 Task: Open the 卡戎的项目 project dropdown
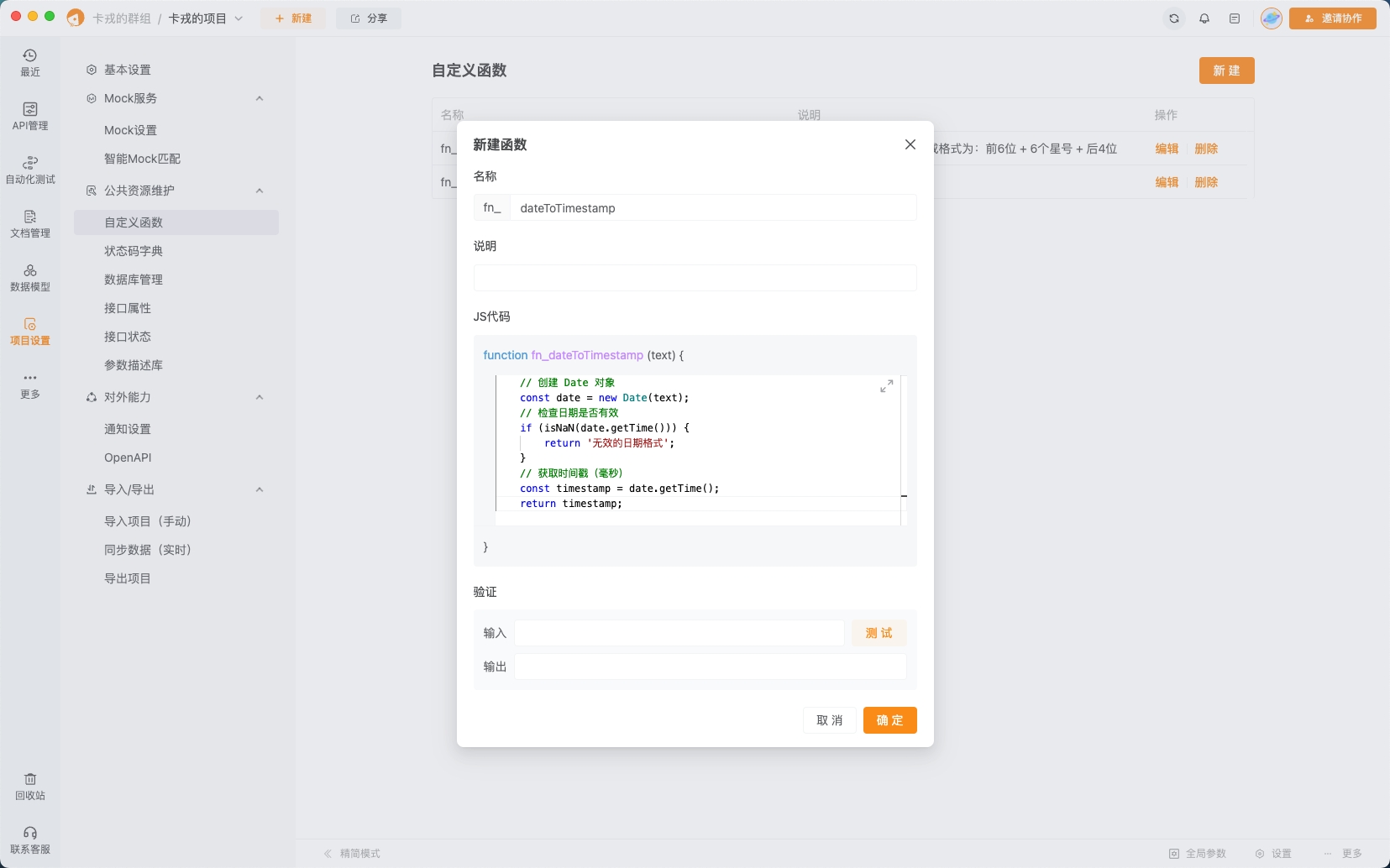point(206,18)
